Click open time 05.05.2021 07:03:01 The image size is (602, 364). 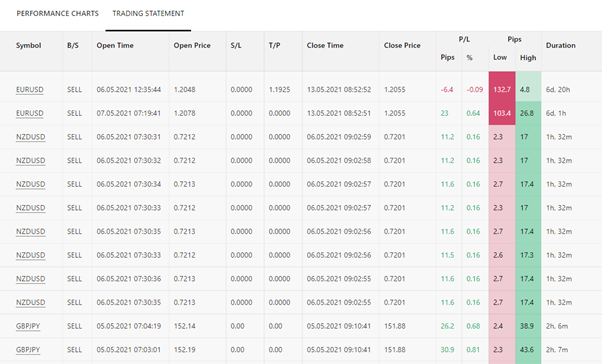pyautogui.click(x=129, y=350)
